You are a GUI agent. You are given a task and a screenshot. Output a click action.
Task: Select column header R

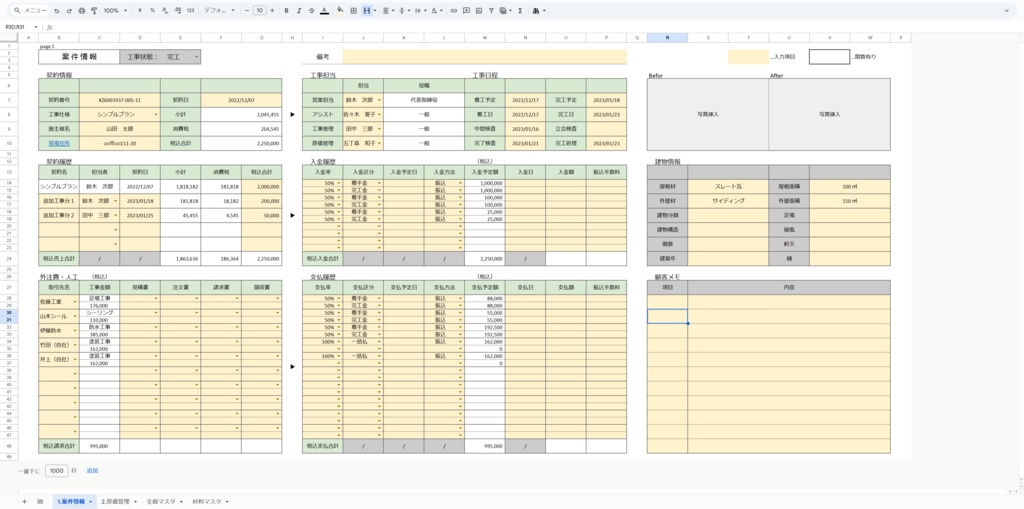tap(667, 38)
